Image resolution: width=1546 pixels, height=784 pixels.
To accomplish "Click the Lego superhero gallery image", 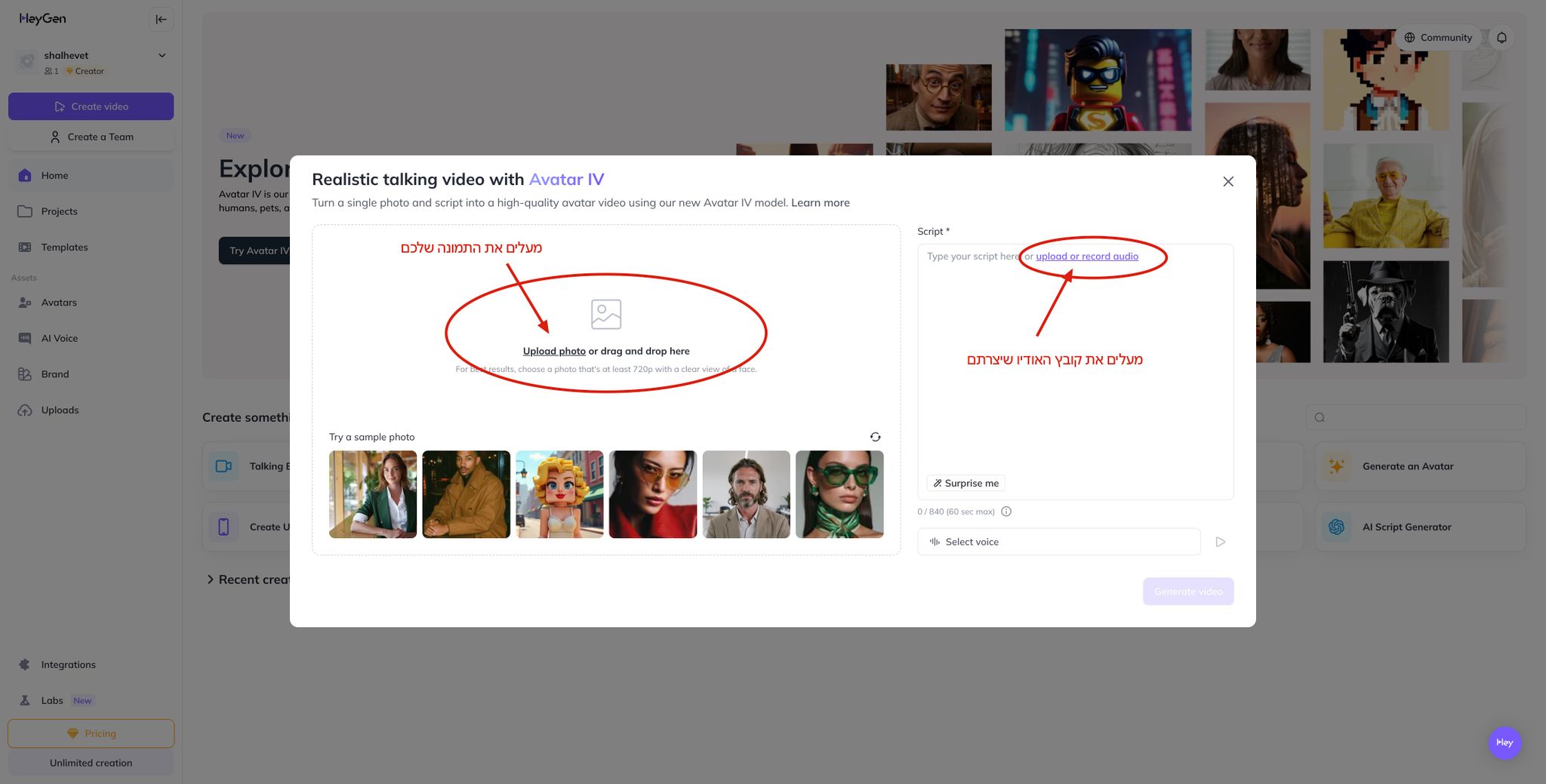I will (x=1098, y=80).
